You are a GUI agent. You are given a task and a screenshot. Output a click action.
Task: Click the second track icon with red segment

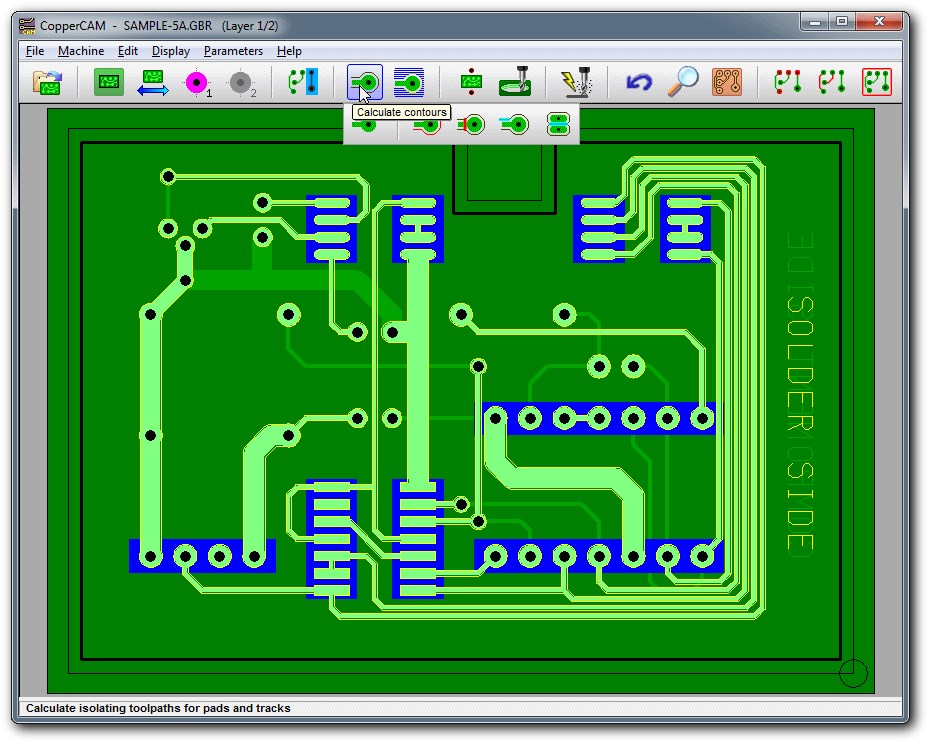point(832,82)
